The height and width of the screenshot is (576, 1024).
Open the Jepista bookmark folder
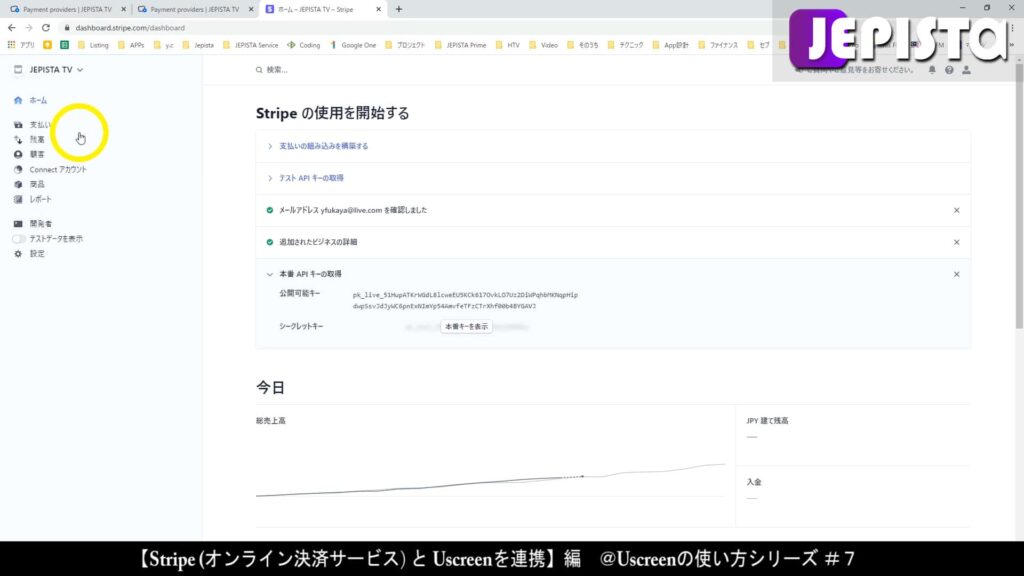pos(198,45)
